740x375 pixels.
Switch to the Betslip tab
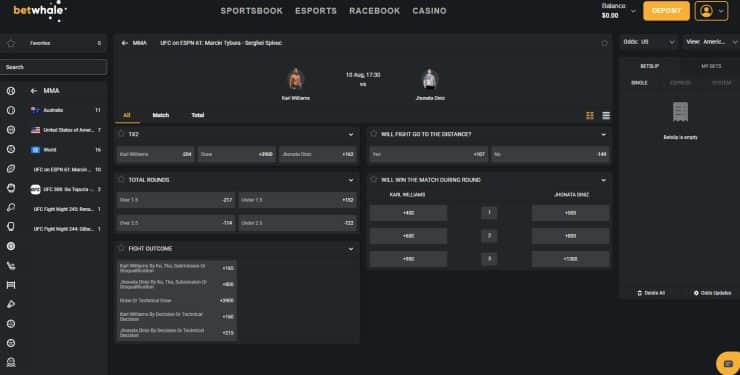649,67
